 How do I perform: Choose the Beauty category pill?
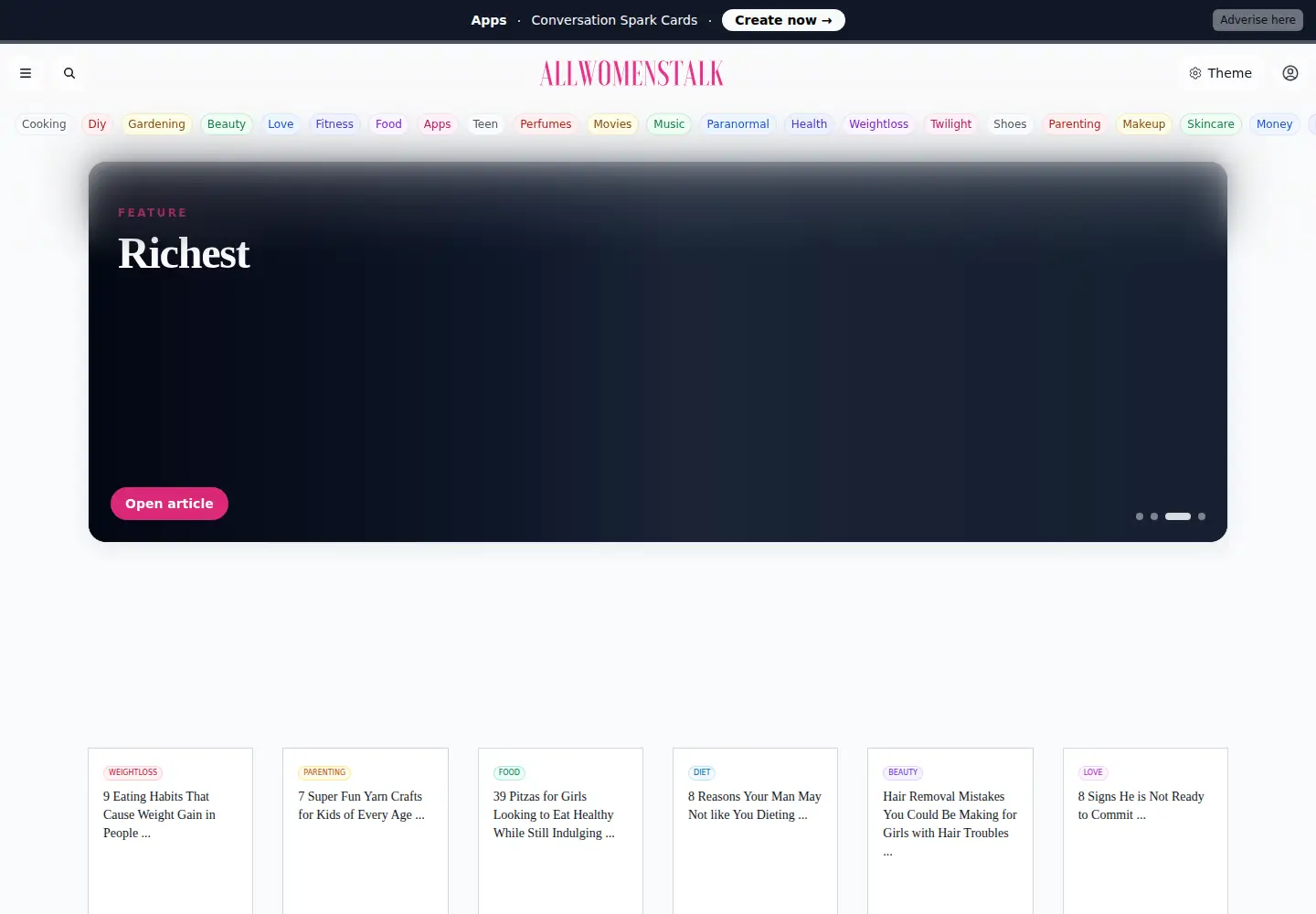(227, 124)
